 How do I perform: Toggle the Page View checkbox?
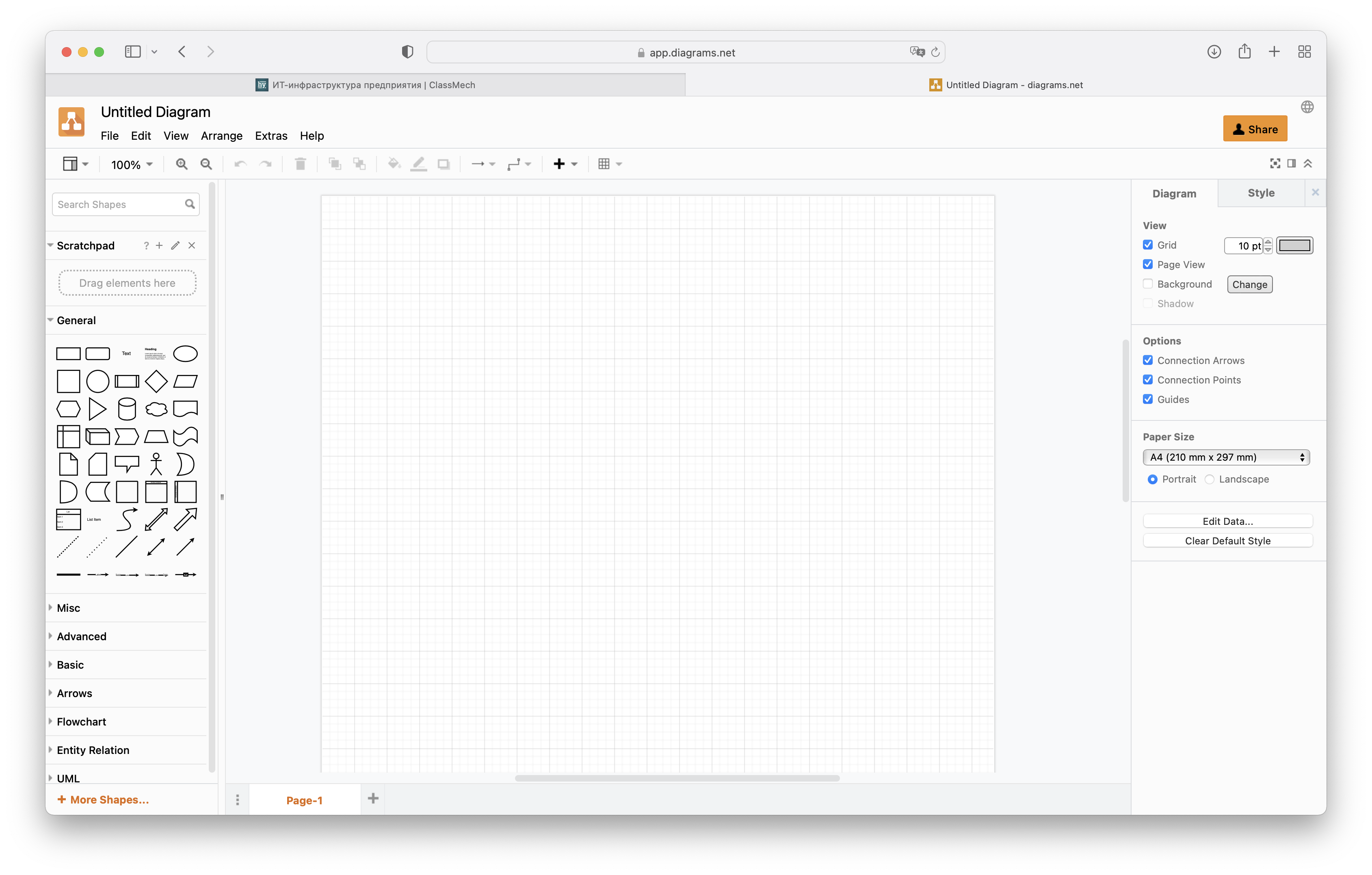click(1147, 264)
